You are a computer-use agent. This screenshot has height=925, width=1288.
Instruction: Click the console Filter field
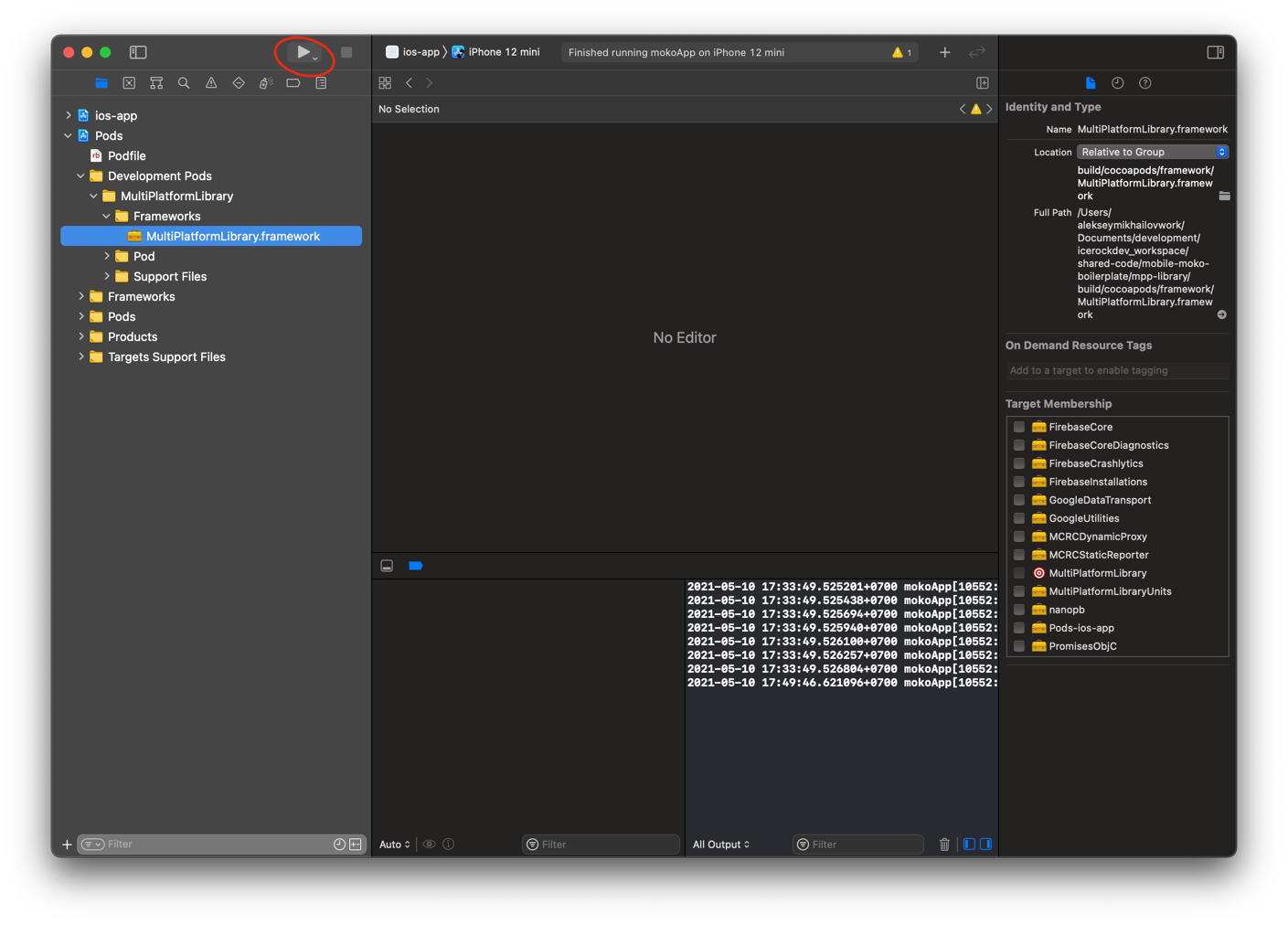coord(858,845)
